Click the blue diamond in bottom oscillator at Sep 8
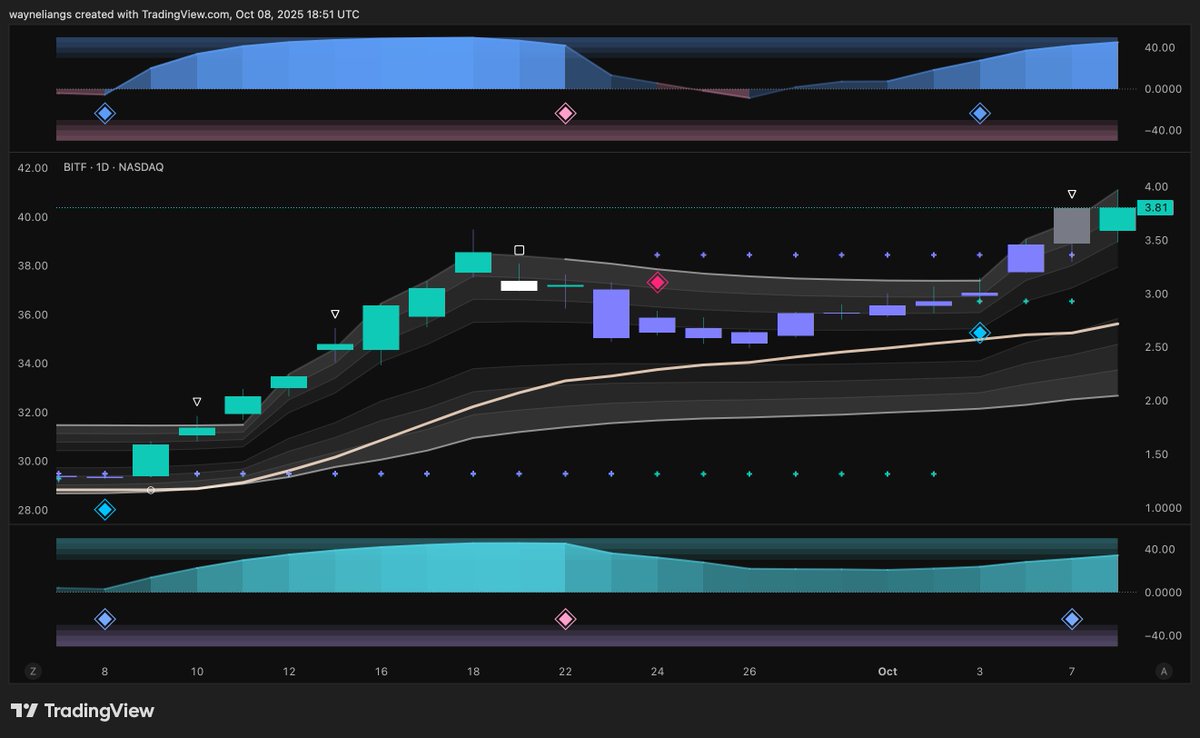 coord(105,619)
